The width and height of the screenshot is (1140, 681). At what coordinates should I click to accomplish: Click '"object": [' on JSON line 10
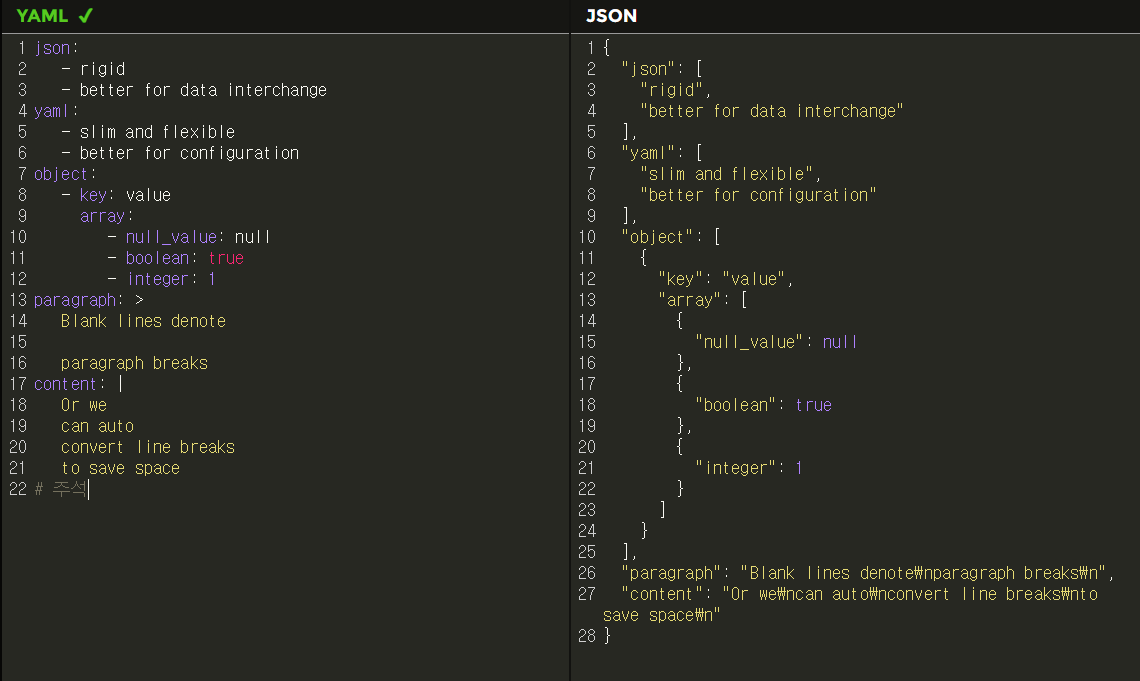[x=670, y=238]
